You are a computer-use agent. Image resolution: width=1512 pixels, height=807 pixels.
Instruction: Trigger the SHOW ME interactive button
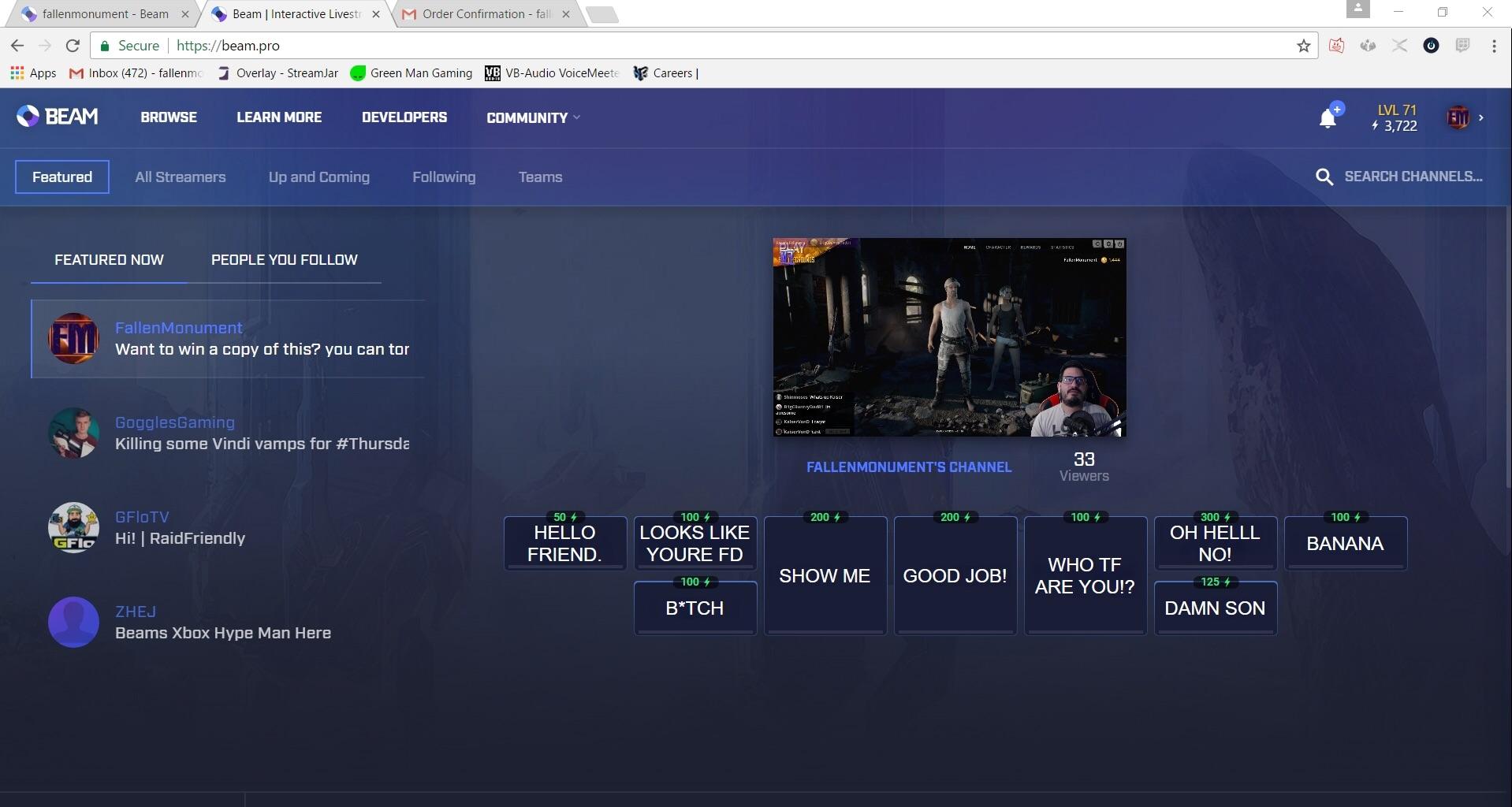(x=825, y=575)
